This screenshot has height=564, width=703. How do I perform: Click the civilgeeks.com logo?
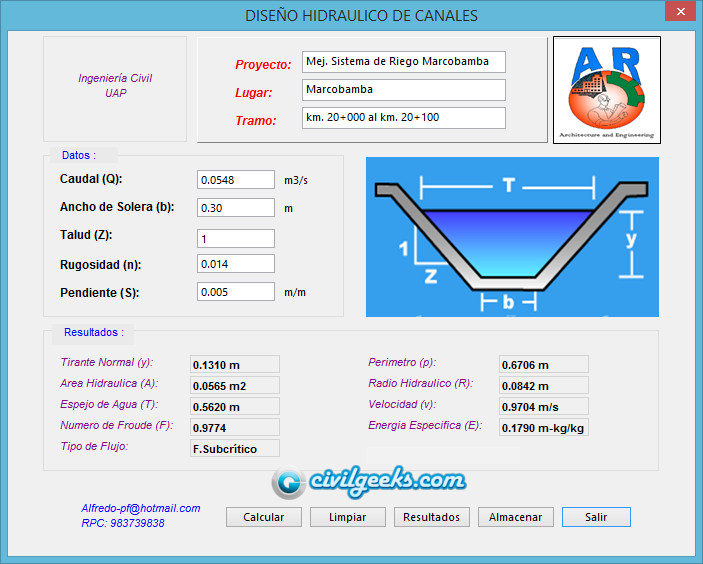tap(369, 482)
